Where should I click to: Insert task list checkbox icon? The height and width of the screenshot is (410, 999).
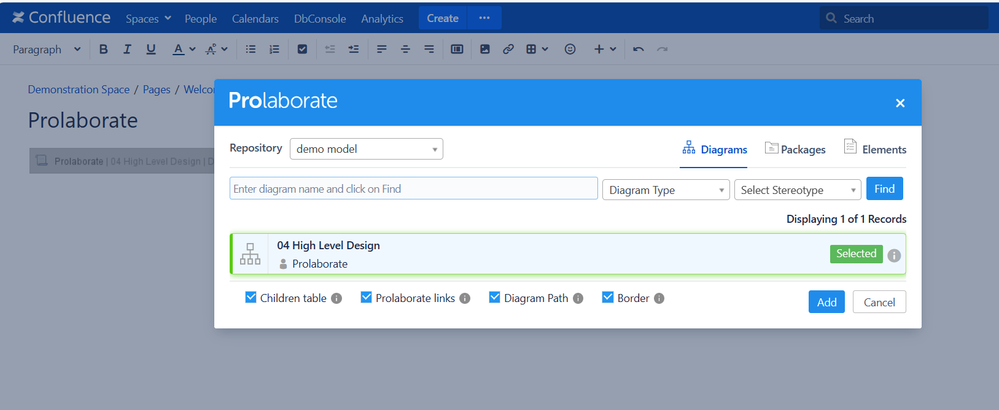pyautogui.click(x=303, y=49)
